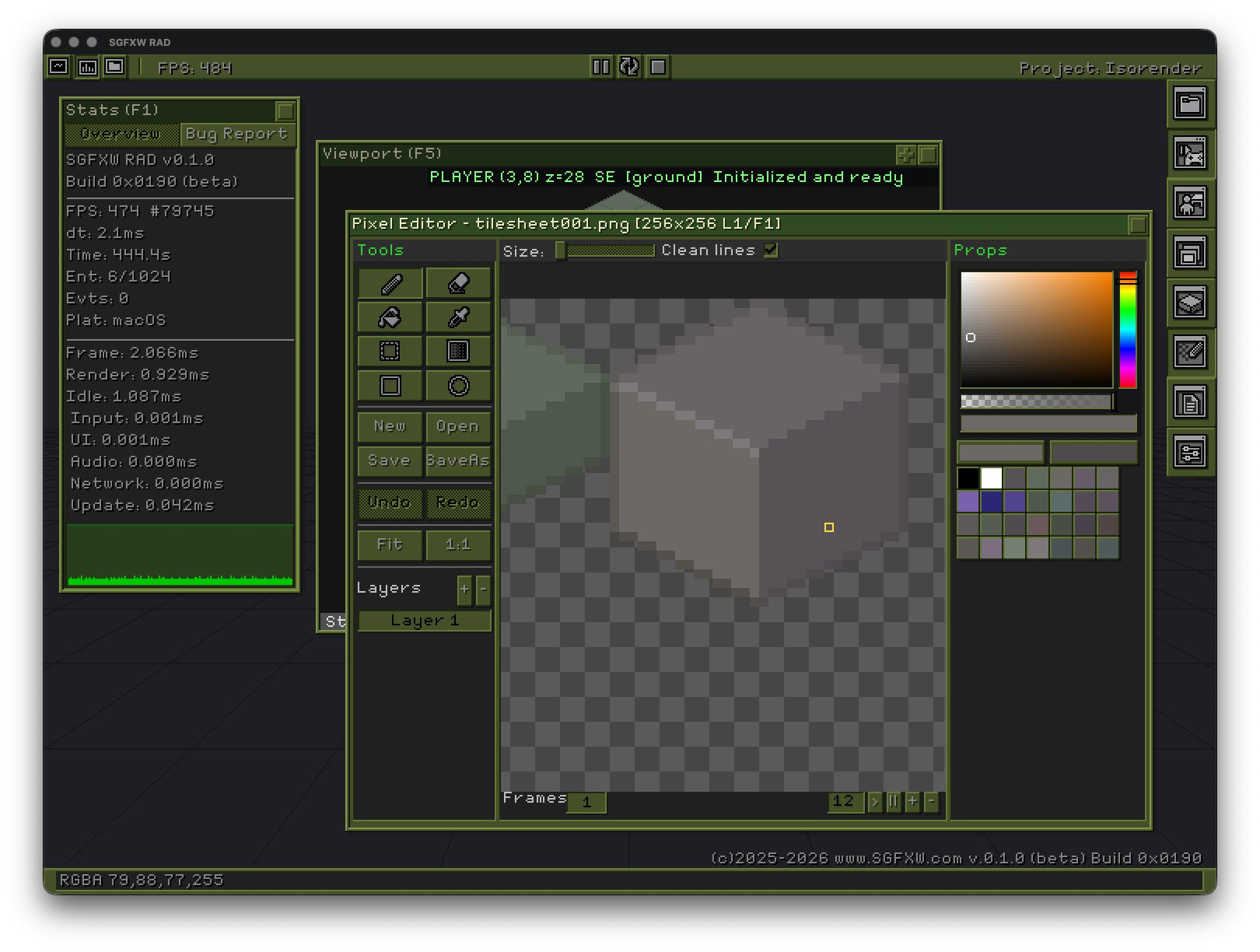Select Layer 1 in the Layers list

425,621
